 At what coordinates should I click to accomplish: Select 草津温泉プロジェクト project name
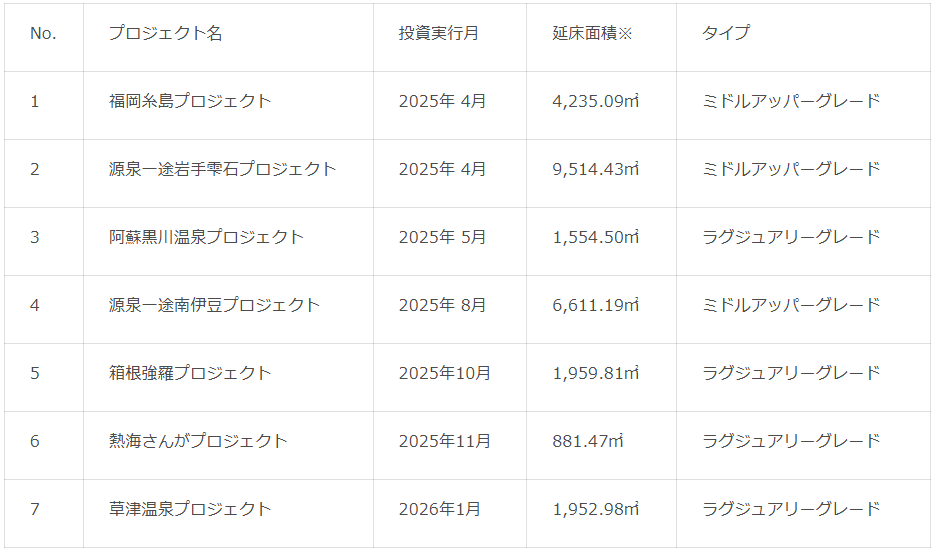(x=190, y=509)
